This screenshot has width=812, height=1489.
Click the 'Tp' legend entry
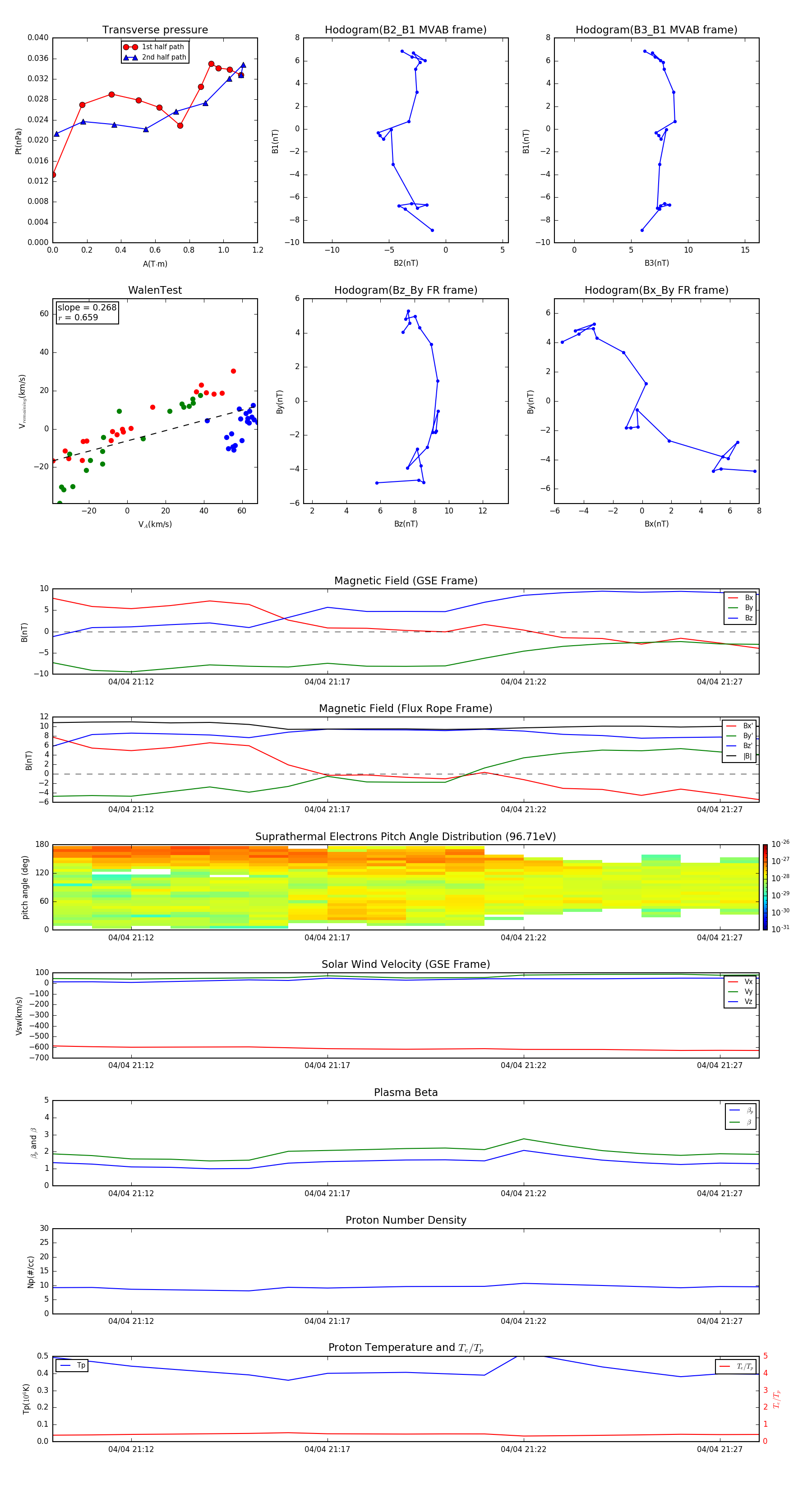tap(72, 1365)
